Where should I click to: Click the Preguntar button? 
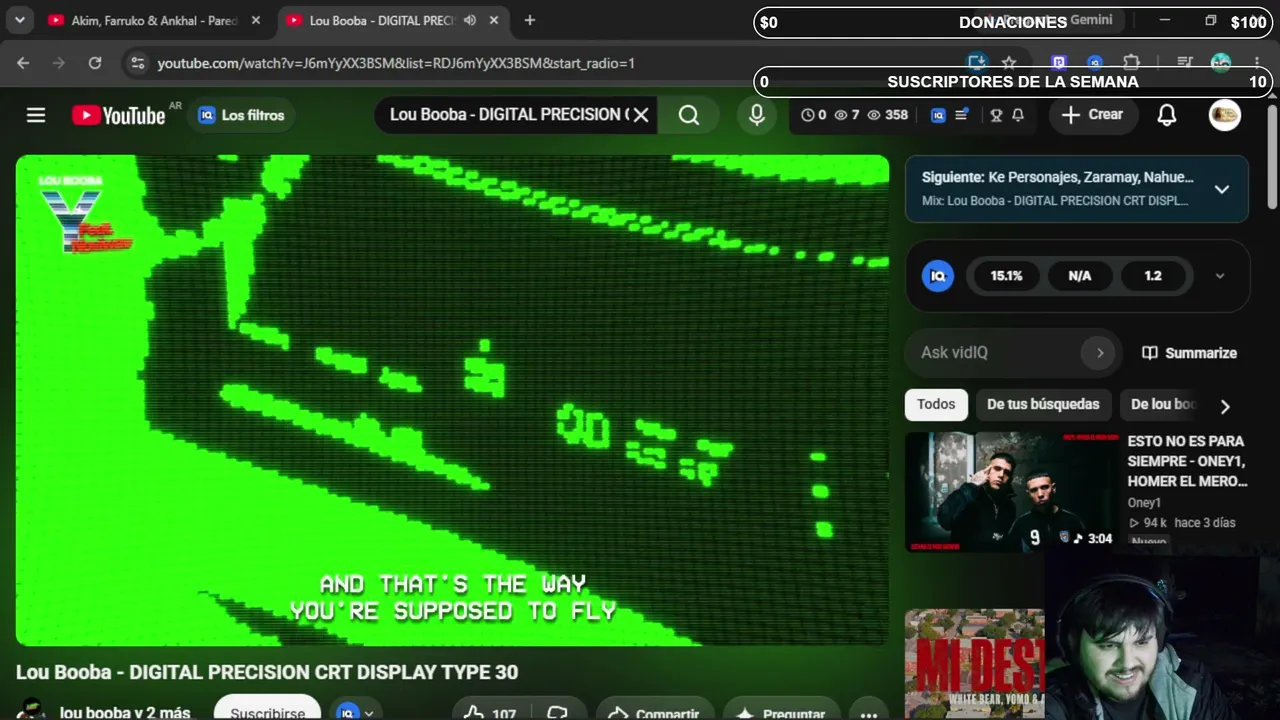pyautogui.click(x=781, y=712)
